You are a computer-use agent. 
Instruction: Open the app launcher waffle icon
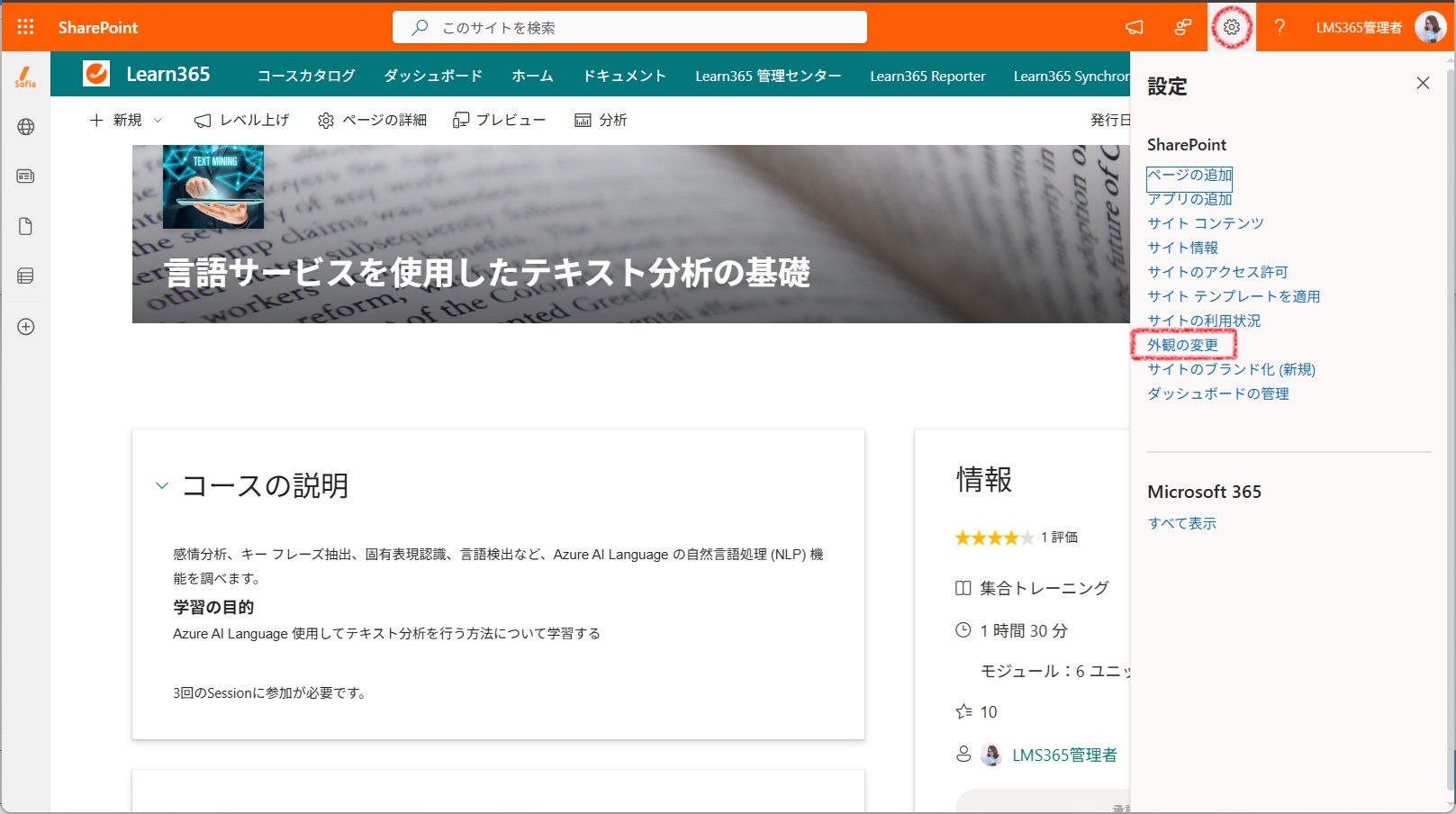pyautogui.click(x=25, y=27)
